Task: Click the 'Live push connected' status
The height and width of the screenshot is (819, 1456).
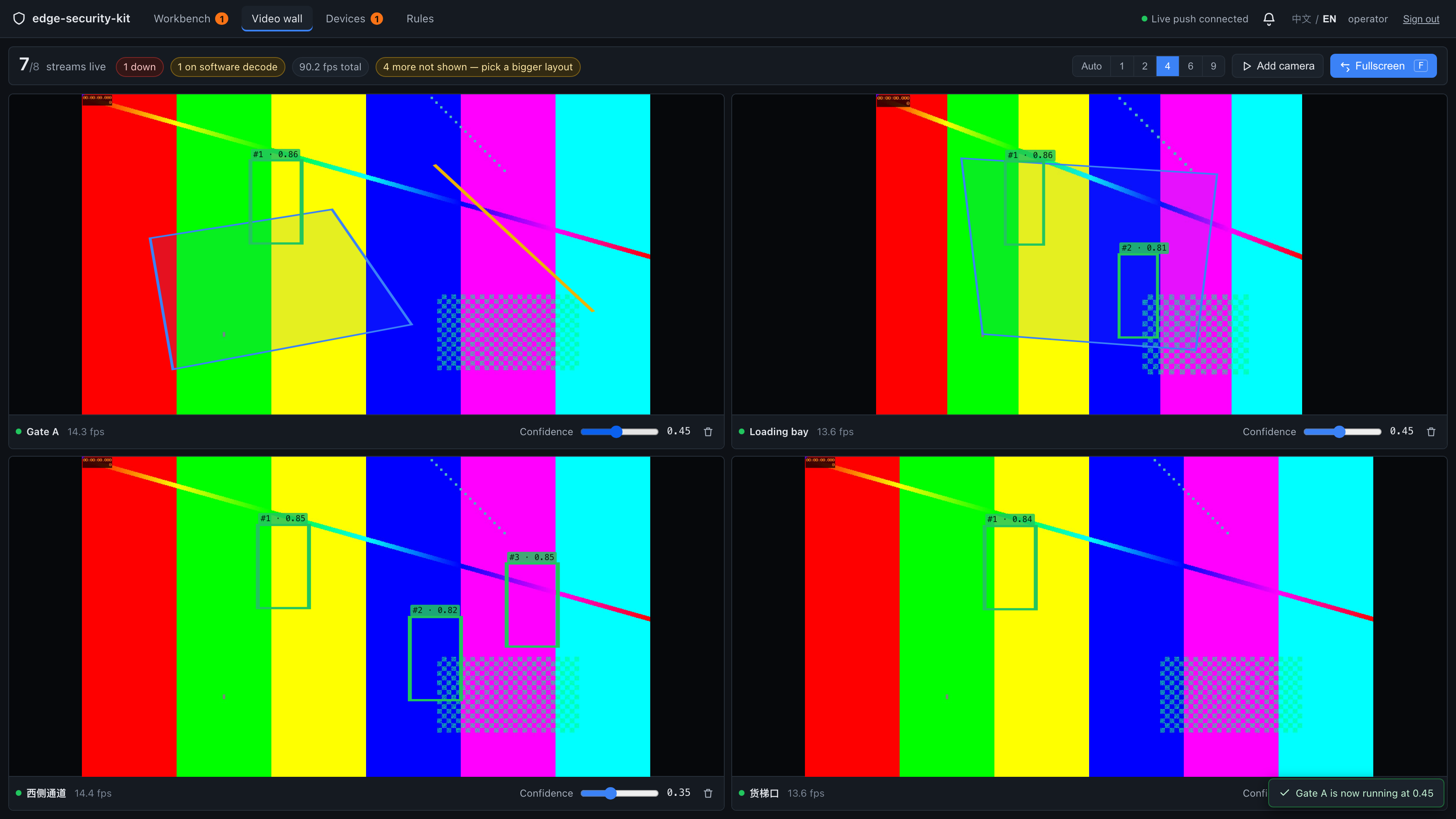Action: pos(1194,19)
